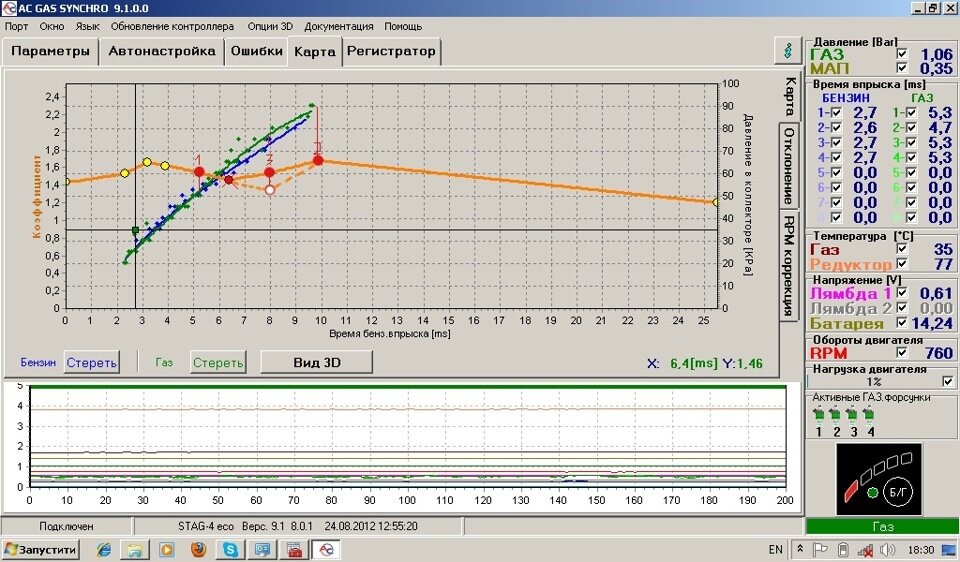Toggle Бензин injector 3 checkbox
Image resolution: width=960 pixels, height=562 pixels.
click(x=836, y=143)
